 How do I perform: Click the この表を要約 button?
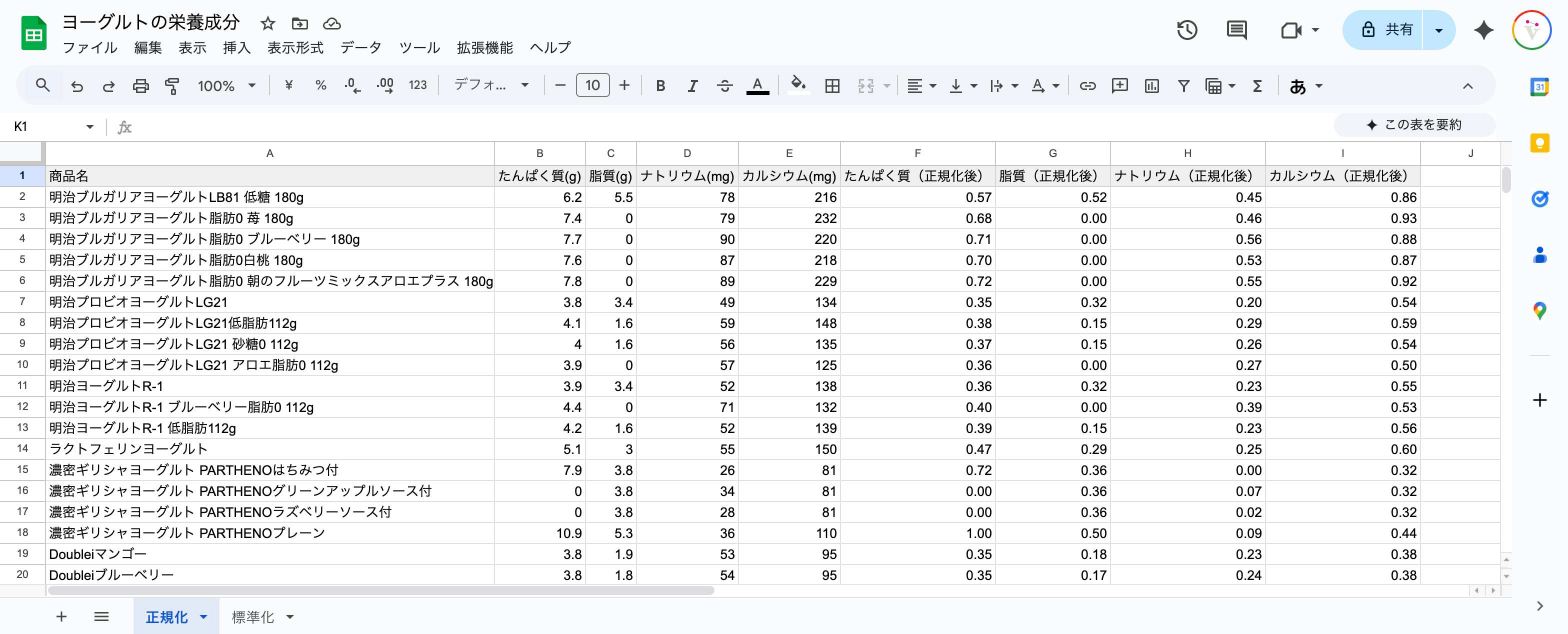[x=1414, y=124]
